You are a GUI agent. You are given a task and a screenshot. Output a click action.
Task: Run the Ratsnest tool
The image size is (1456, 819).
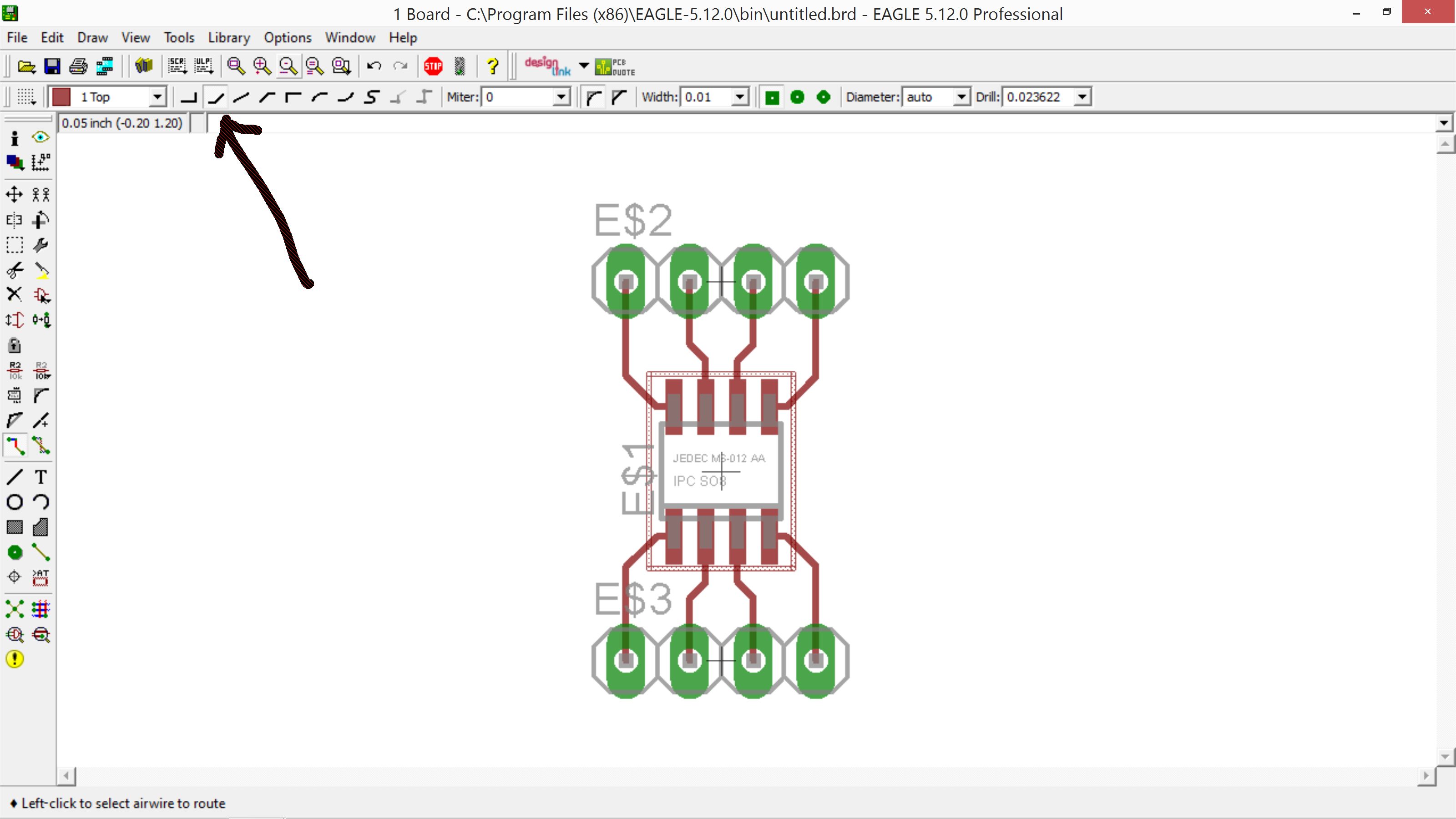(x=15, y=609)
